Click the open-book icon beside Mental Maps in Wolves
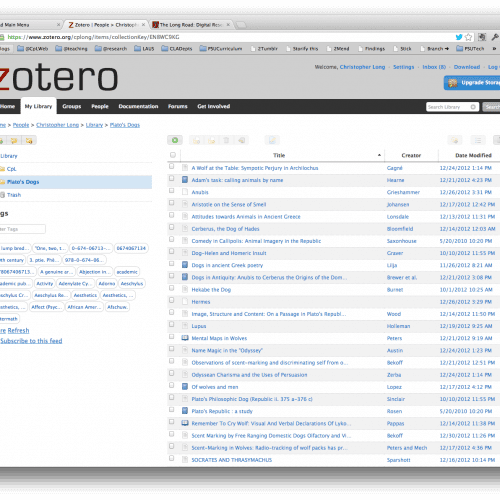This screenshot has height=500, width=500. tap(185, 338)
